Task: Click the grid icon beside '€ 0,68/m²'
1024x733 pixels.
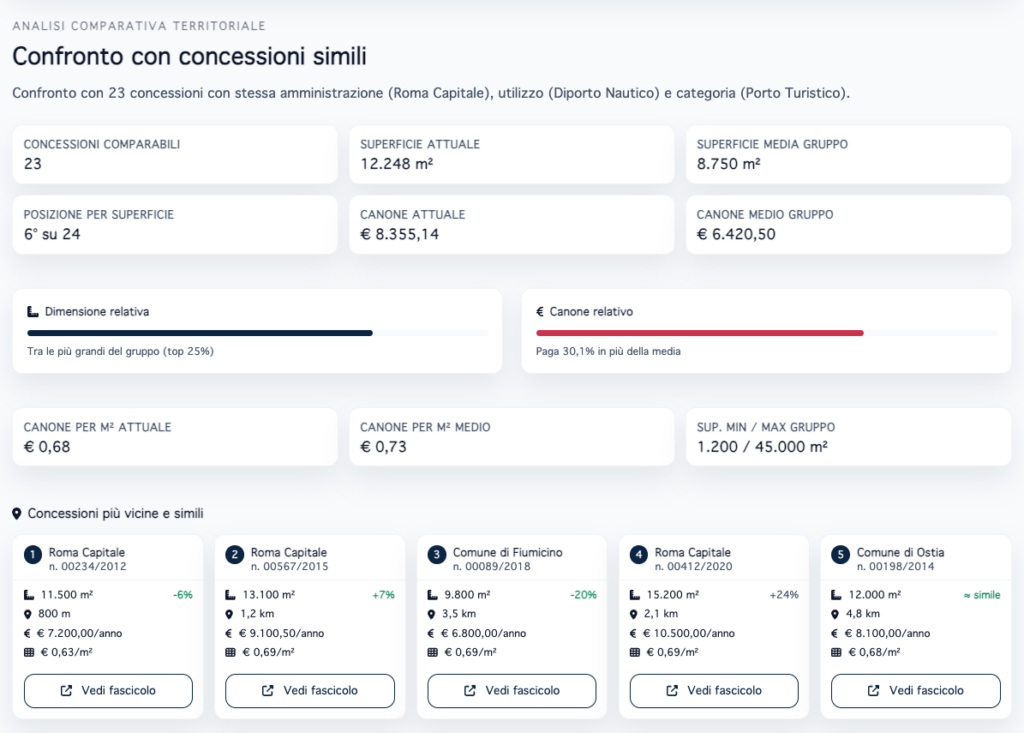Action: (837, 652)
